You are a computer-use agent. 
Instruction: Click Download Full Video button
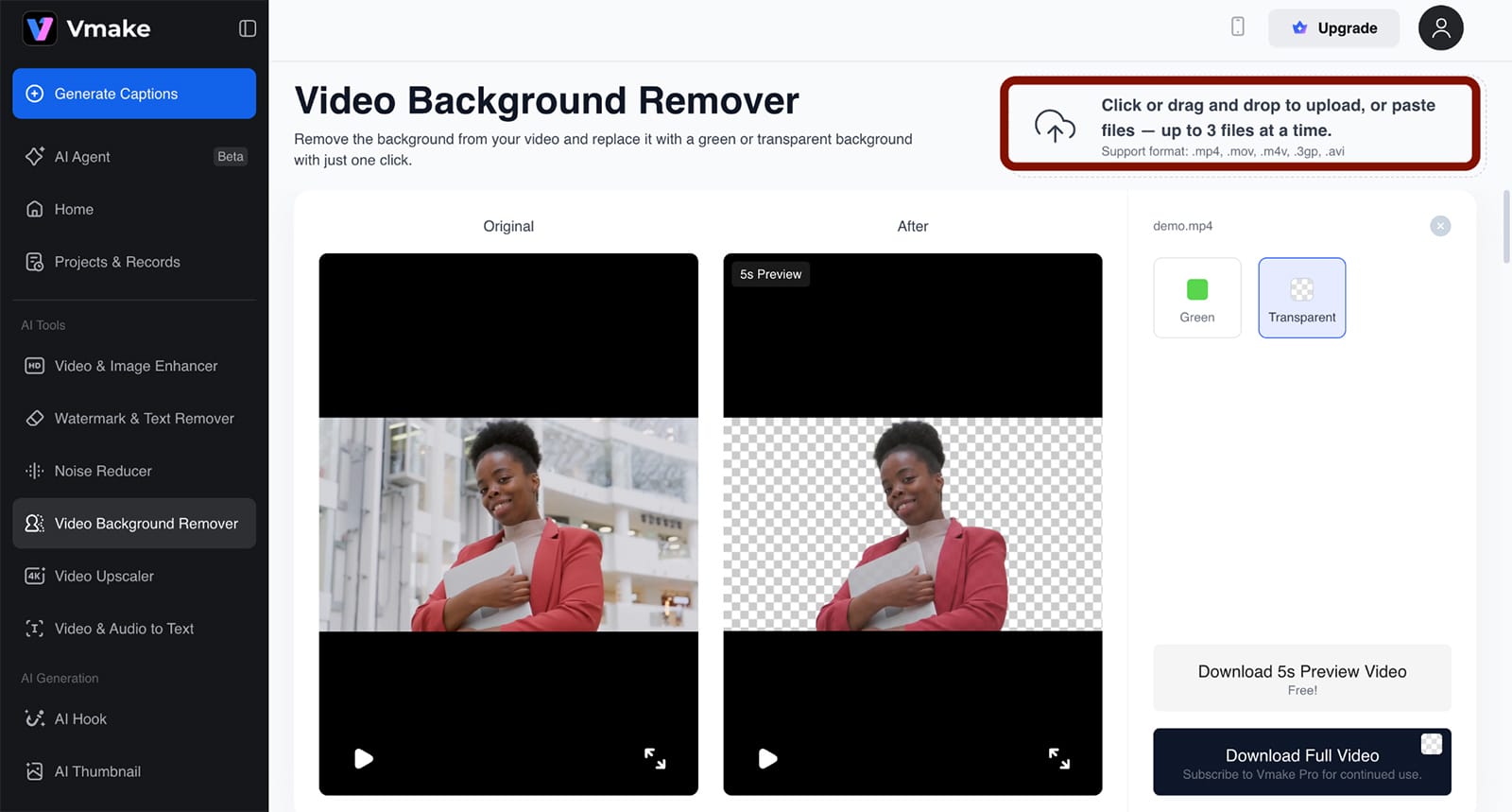point(1301,762)
